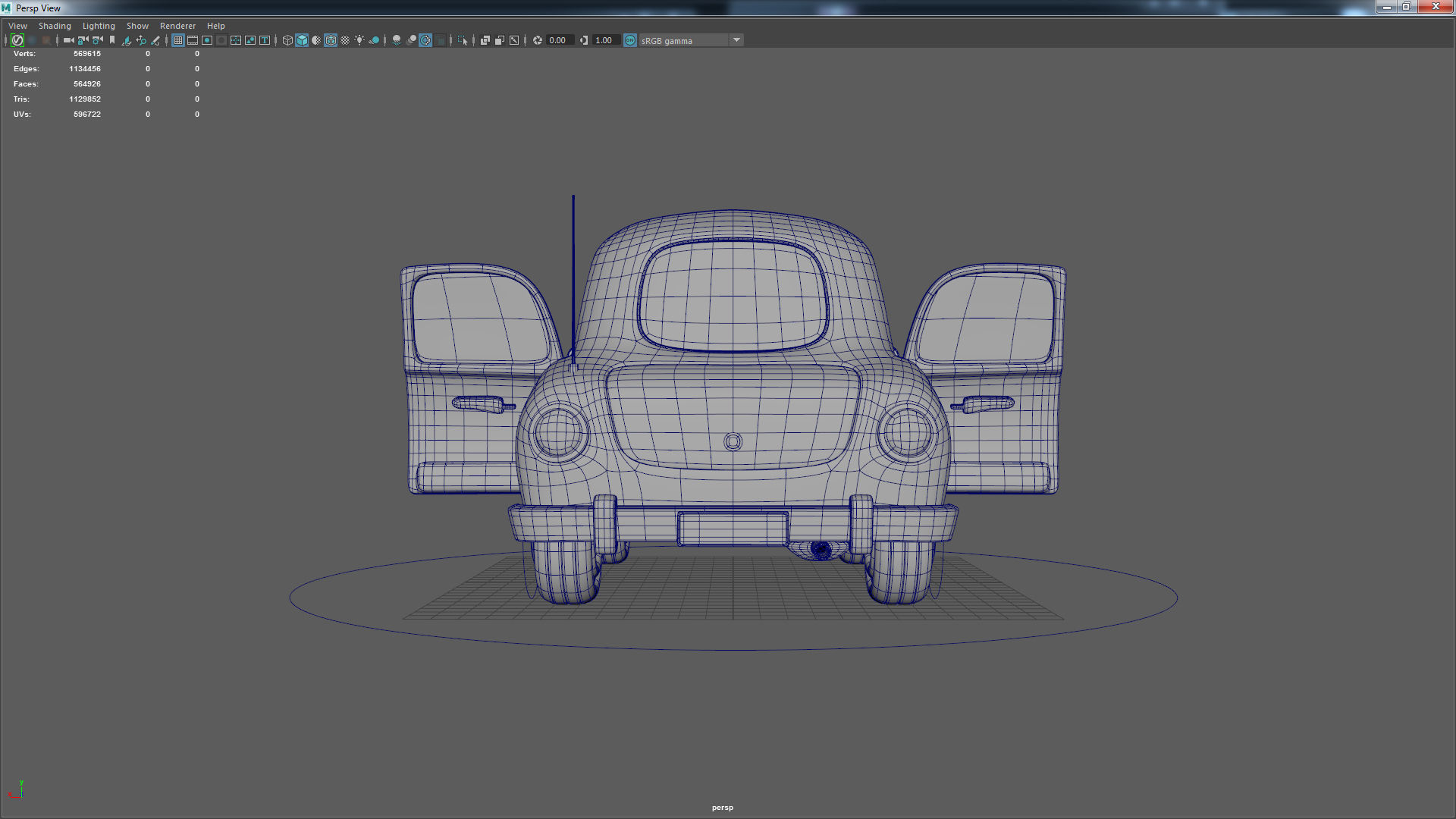The width and height of the screenshot is (1456, 819).
Task: Enable smooth shade all icon
Action: coord(302,40)
